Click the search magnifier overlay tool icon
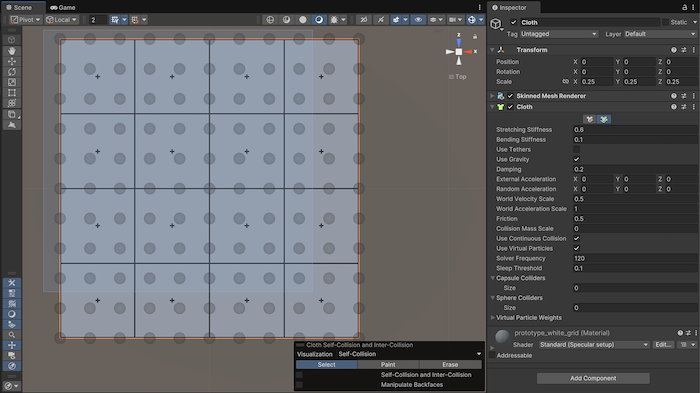 click(x=12, y=335)
